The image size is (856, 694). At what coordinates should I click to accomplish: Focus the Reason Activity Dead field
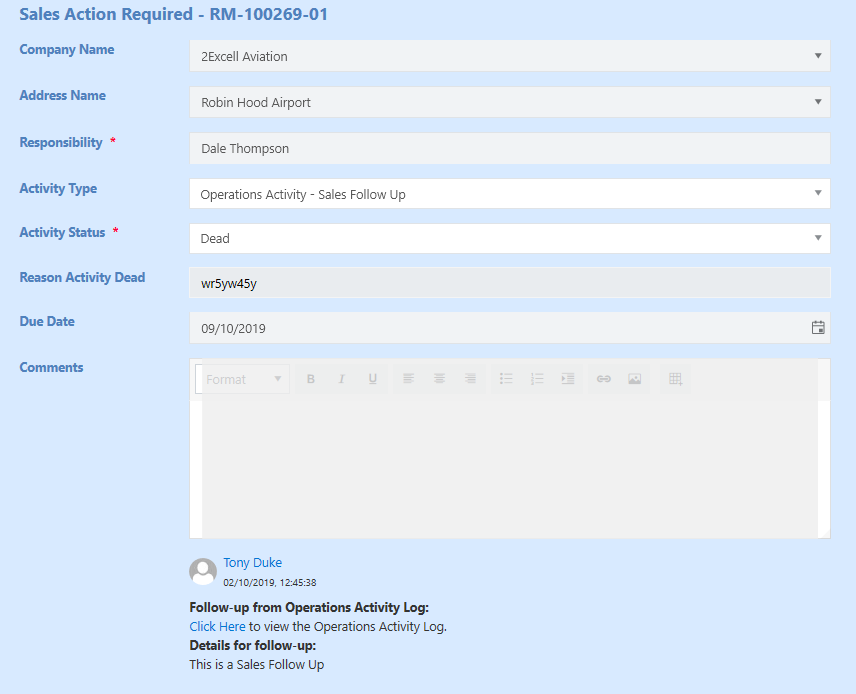pyautogui.click(x=510, y=283)
